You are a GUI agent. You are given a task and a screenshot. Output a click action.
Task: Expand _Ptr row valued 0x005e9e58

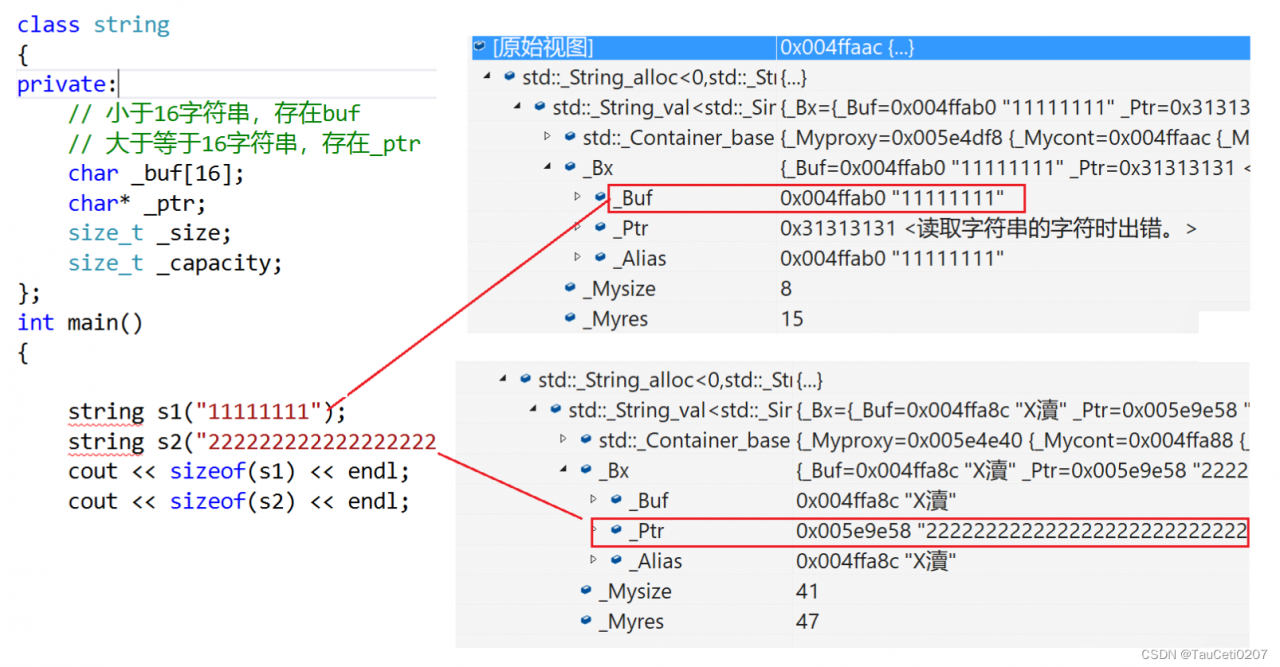593,530
